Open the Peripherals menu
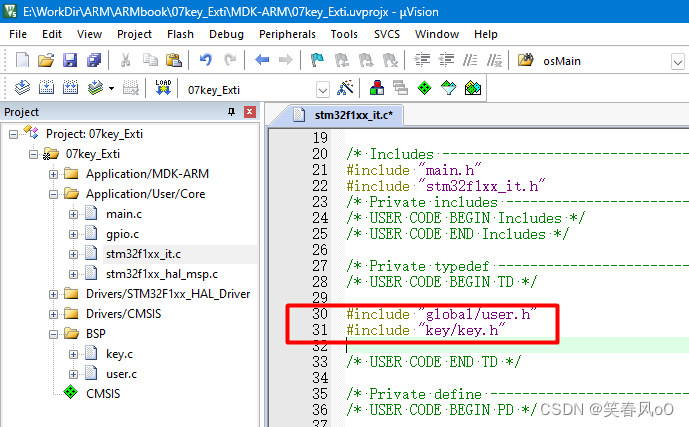689x427 pixels. point(287,34)
